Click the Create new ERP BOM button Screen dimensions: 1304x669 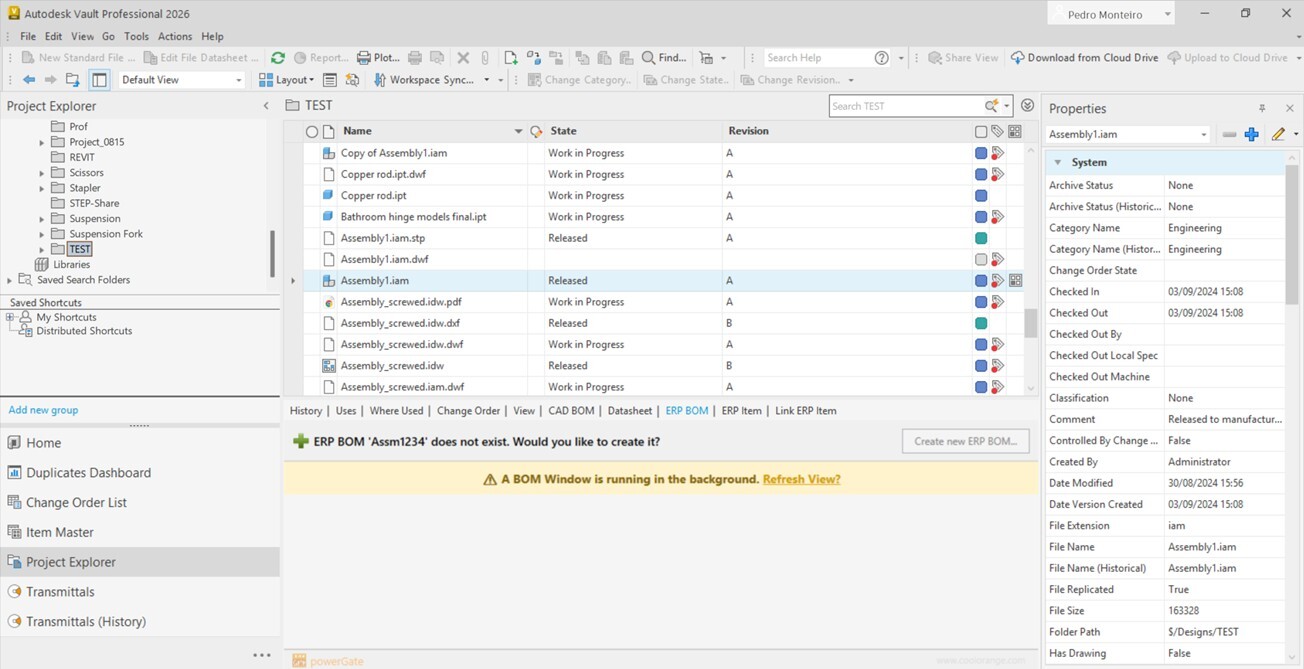965,441
